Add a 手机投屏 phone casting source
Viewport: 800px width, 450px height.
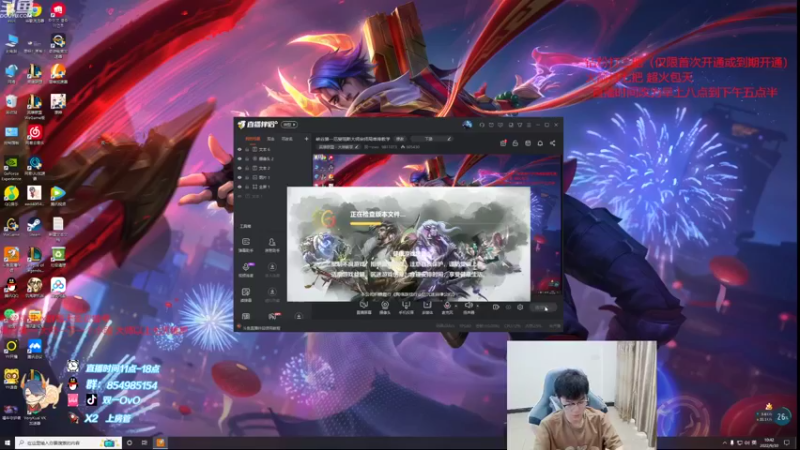(x=406, y=307)
